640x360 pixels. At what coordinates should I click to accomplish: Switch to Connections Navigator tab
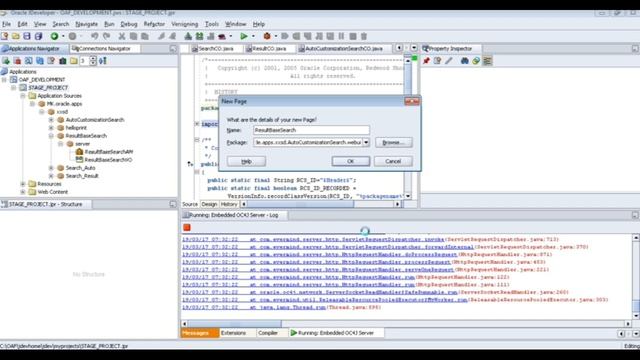[x=104, y=49]
